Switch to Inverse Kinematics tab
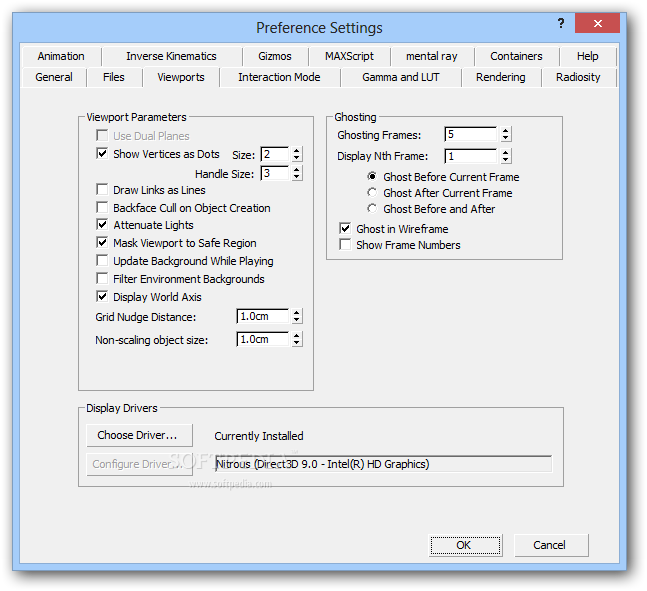 point(171,56)
